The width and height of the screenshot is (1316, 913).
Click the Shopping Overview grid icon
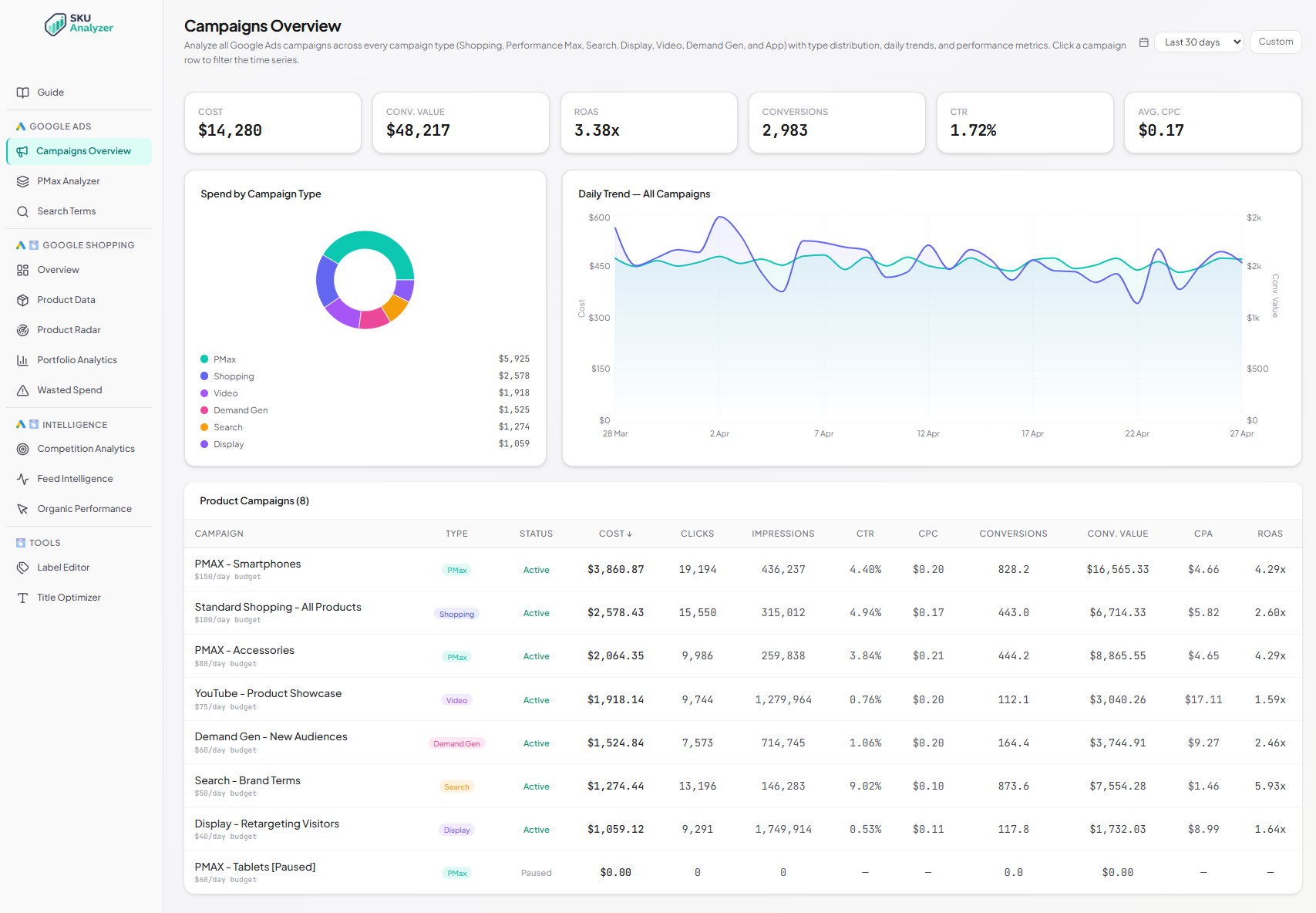coord(23,270)
